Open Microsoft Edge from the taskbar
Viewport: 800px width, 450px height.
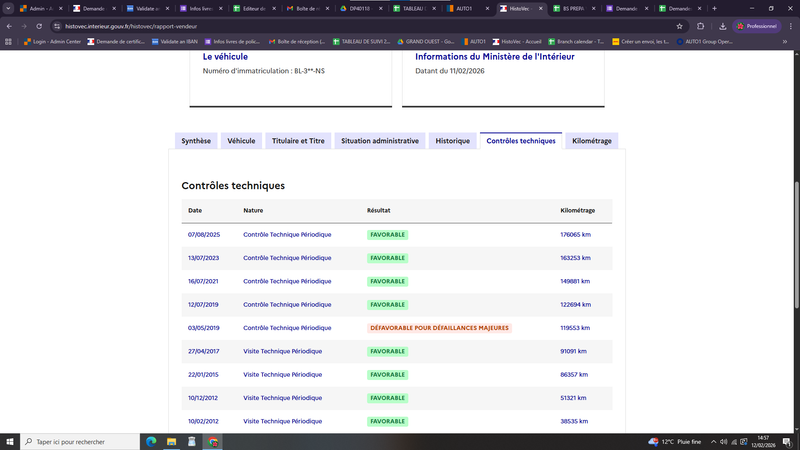pos(152,441)
